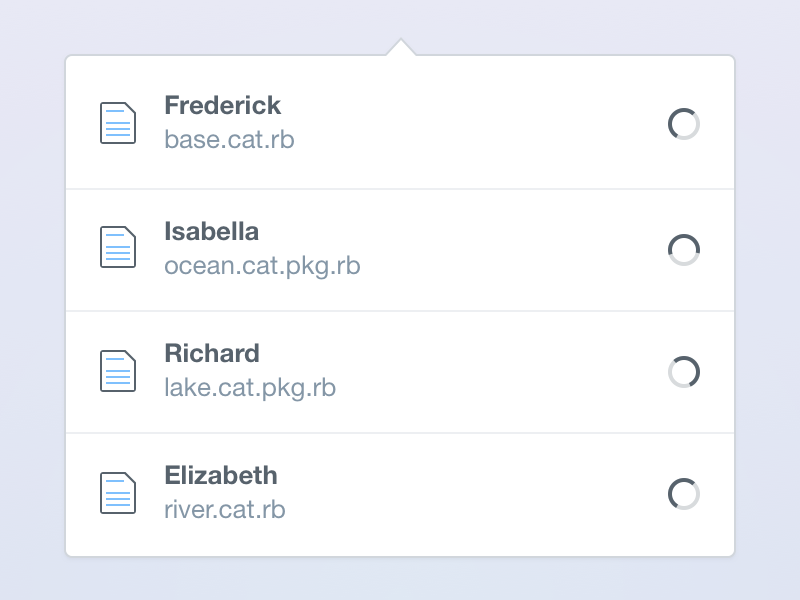Click empty space in Frederick's list row

pyautogui.click(x=480, y=124)
